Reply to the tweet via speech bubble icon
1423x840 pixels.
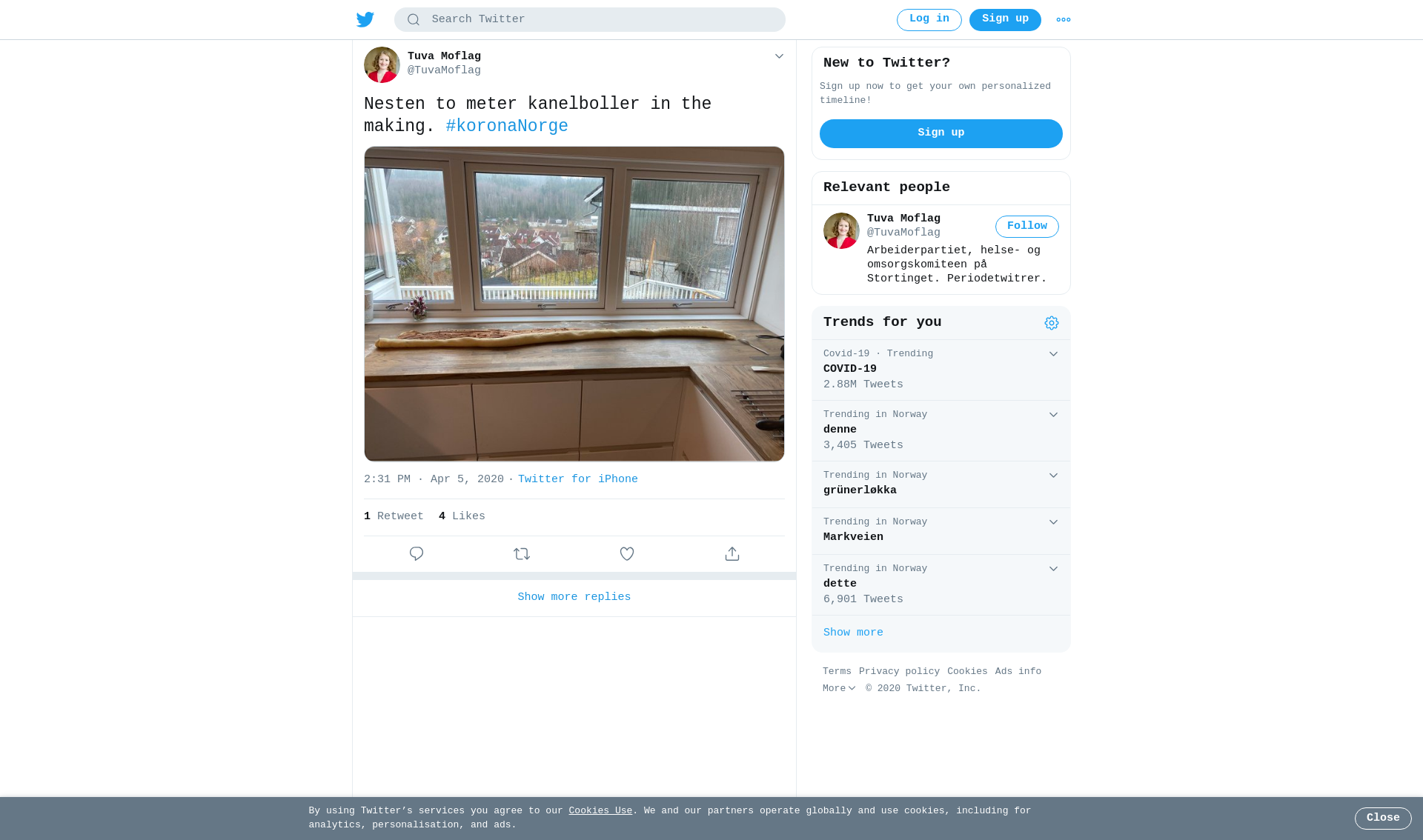[x=417, y=554]
